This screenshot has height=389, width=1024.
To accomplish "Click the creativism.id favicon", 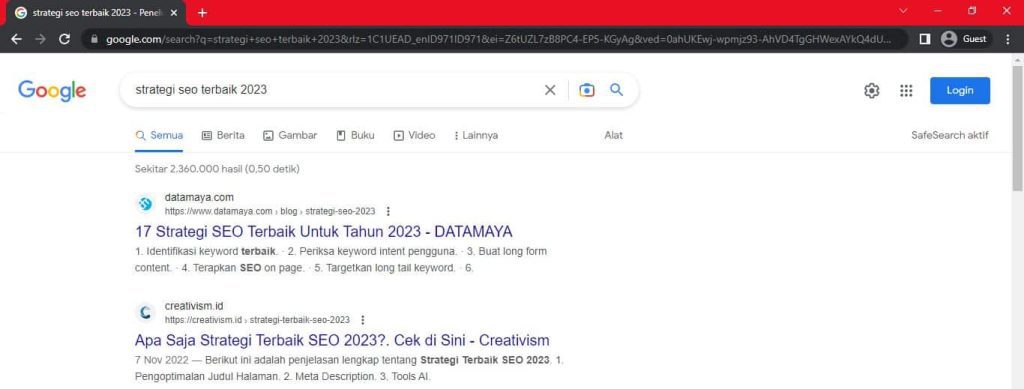I will (145, 313).
